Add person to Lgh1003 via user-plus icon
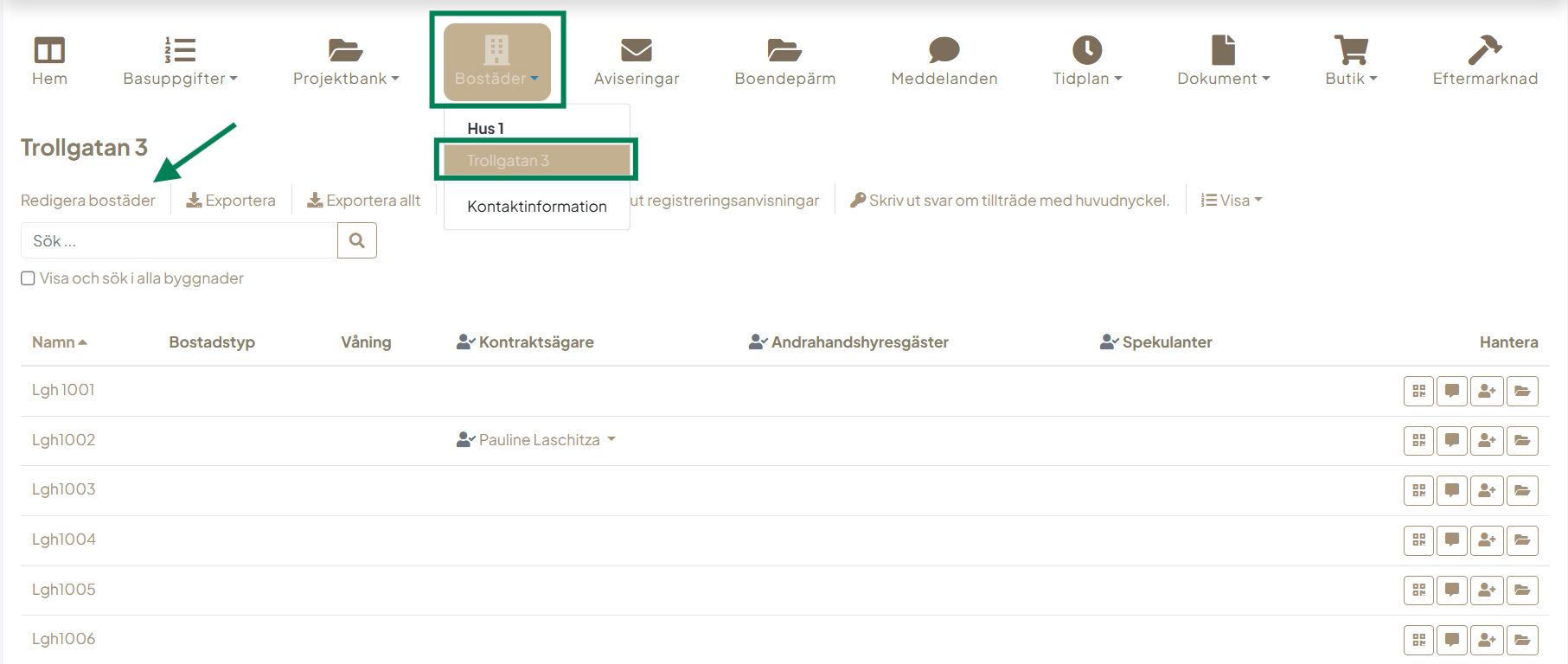1568x664 pixels. click(1487, 490)
